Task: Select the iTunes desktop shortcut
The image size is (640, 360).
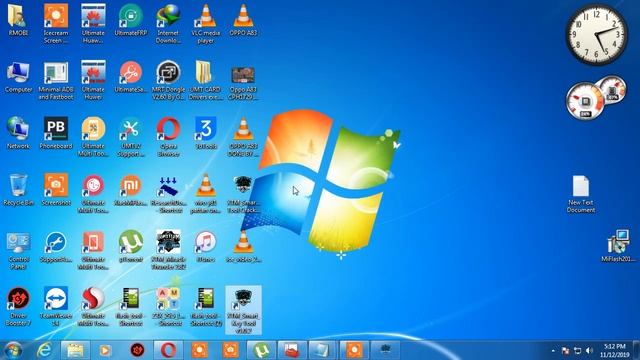Action: 206,247
